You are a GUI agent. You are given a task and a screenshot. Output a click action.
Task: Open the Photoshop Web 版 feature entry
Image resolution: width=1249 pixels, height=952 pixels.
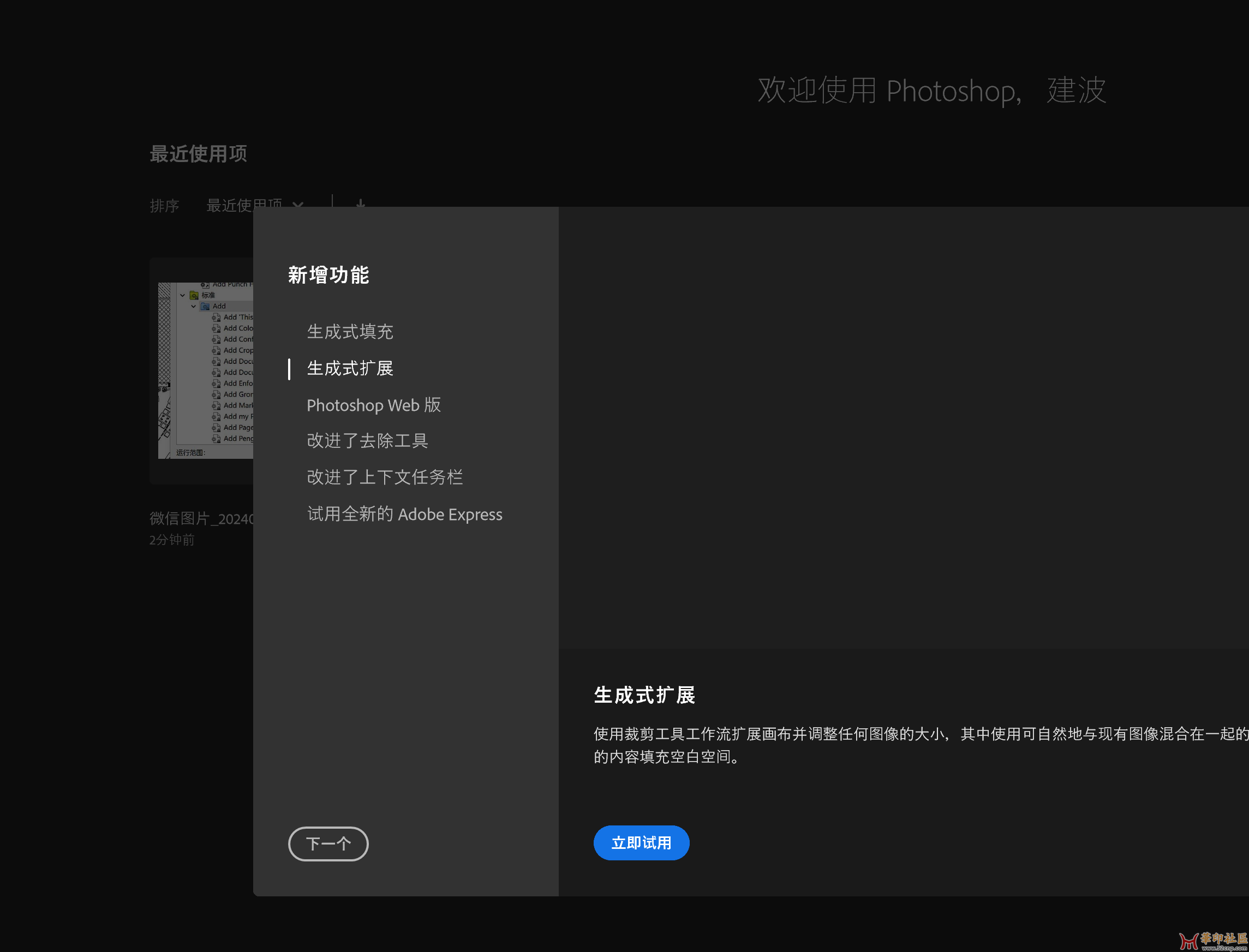pos(373,405)
